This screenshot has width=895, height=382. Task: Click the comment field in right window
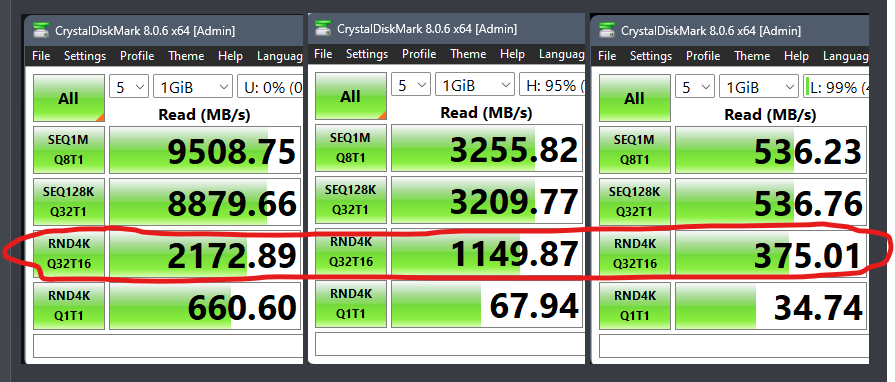(x=733, y=346)
